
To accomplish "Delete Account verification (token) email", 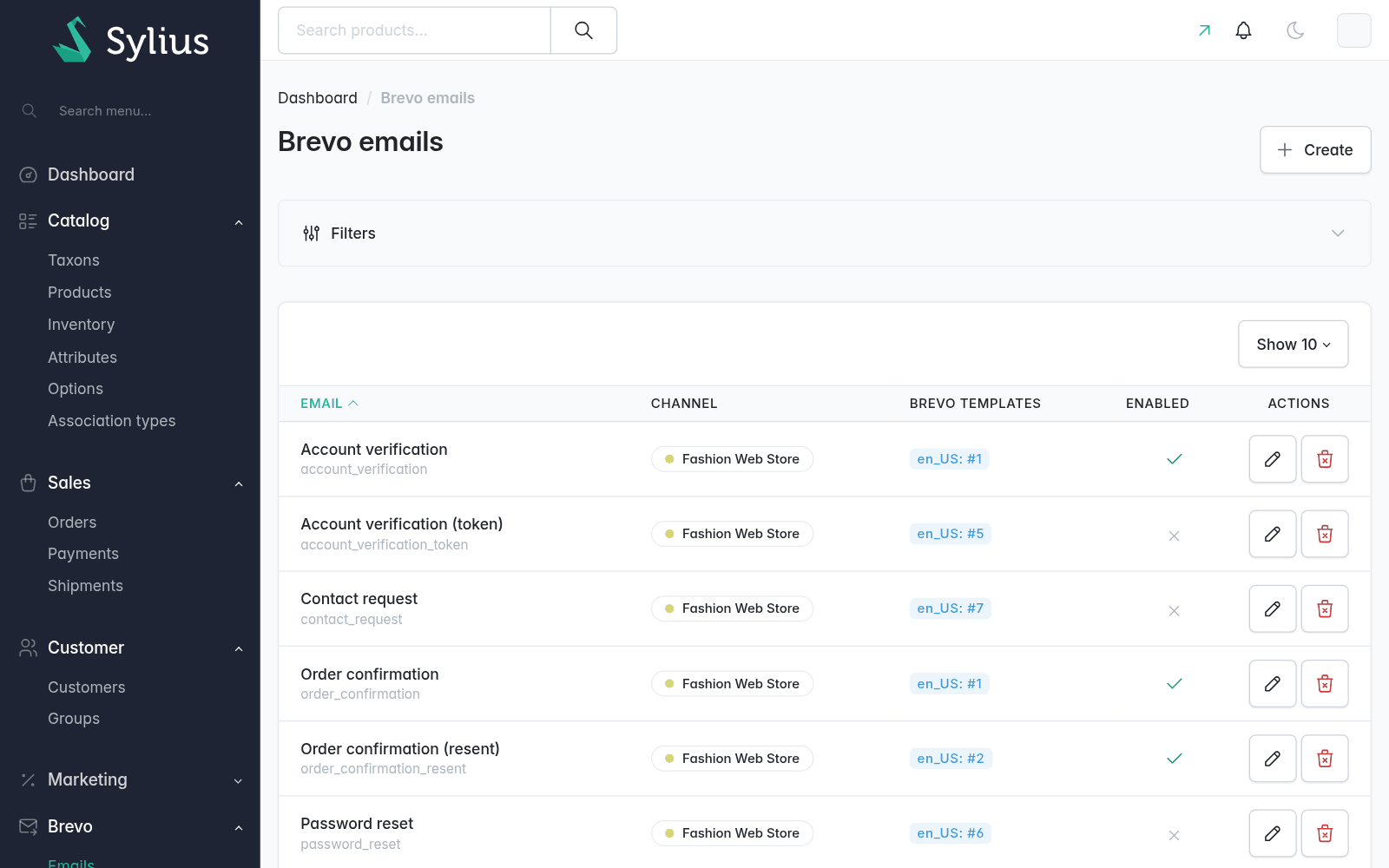I will tap(1325, 534).
